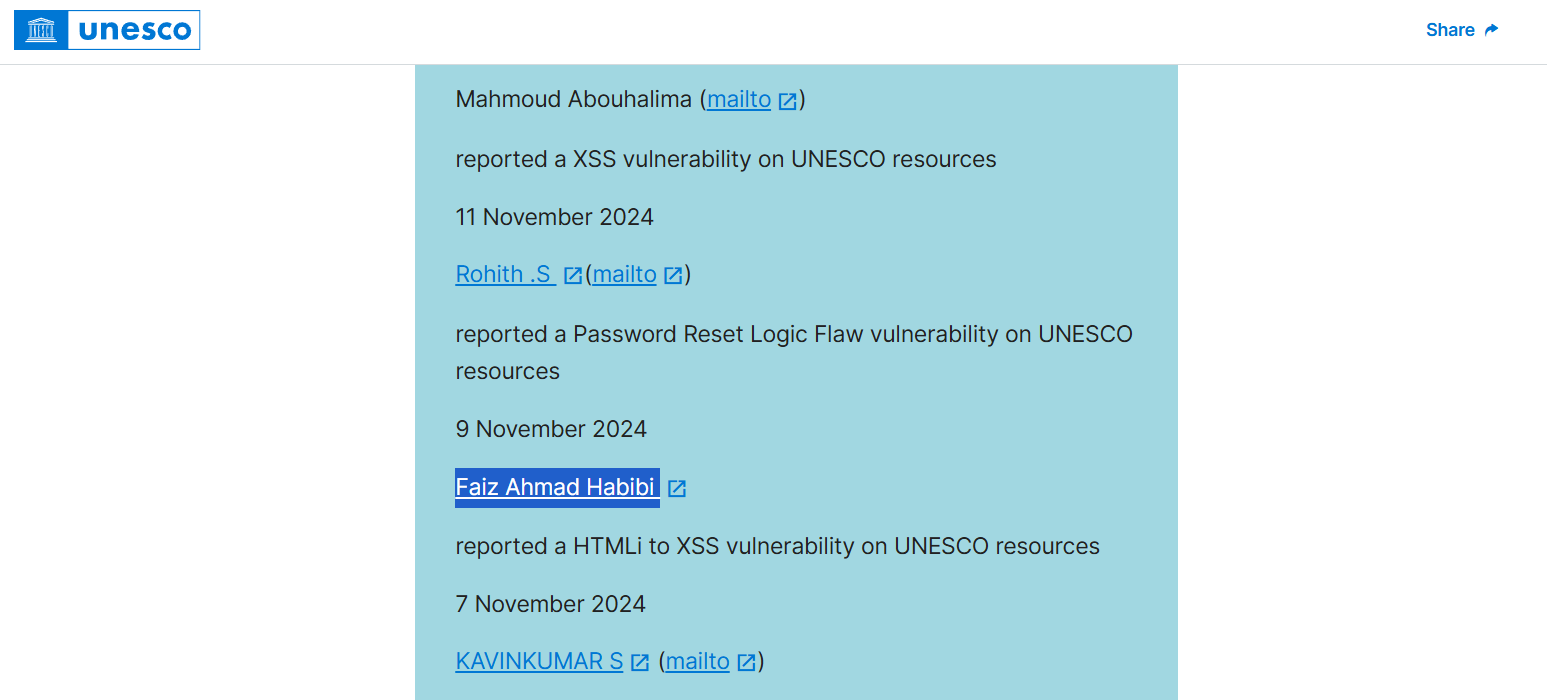Image resolution: width=1547 pixels, height=700 pixels.
Task: Click the 9 November 2024 date text
Action: pos(551,429)
